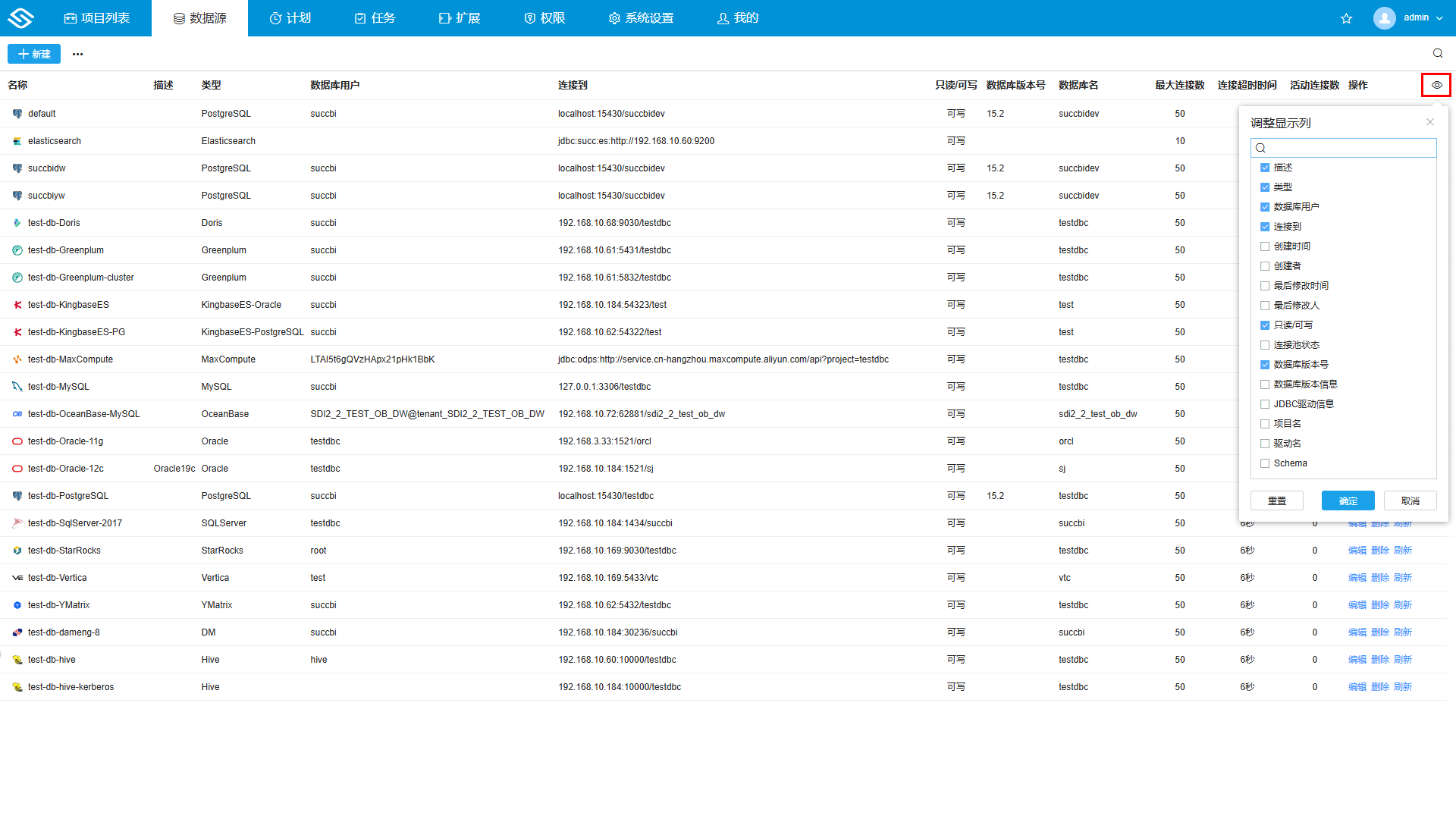
Task: Toggle the column display eye icon
Action: (1436, 85)
